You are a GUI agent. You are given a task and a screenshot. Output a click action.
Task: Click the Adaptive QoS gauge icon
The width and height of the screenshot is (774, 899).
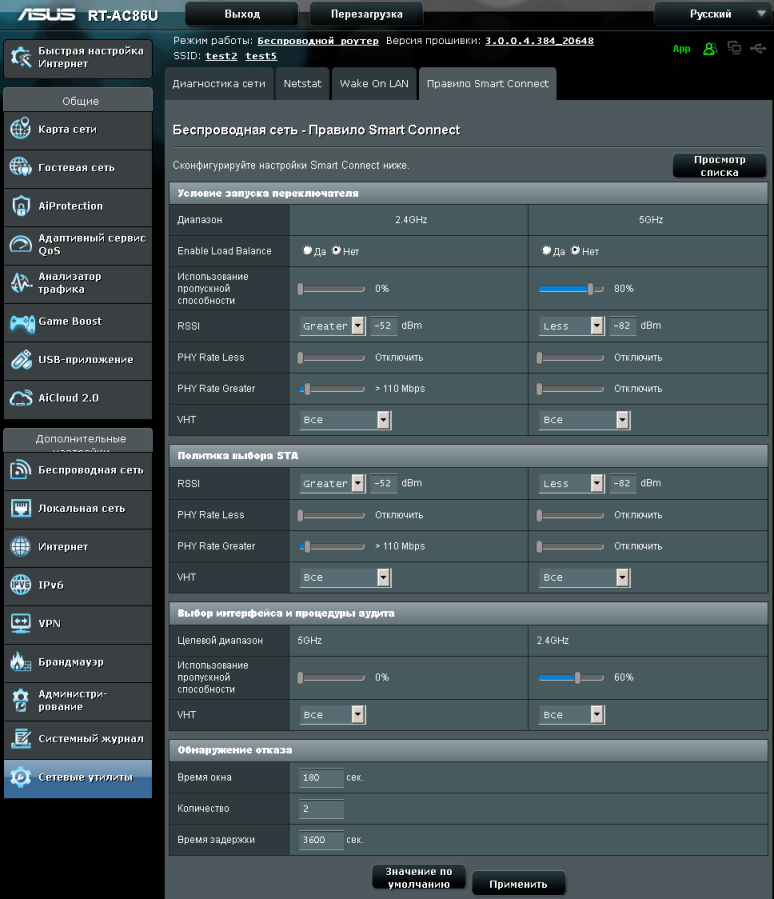pos(21,244)
